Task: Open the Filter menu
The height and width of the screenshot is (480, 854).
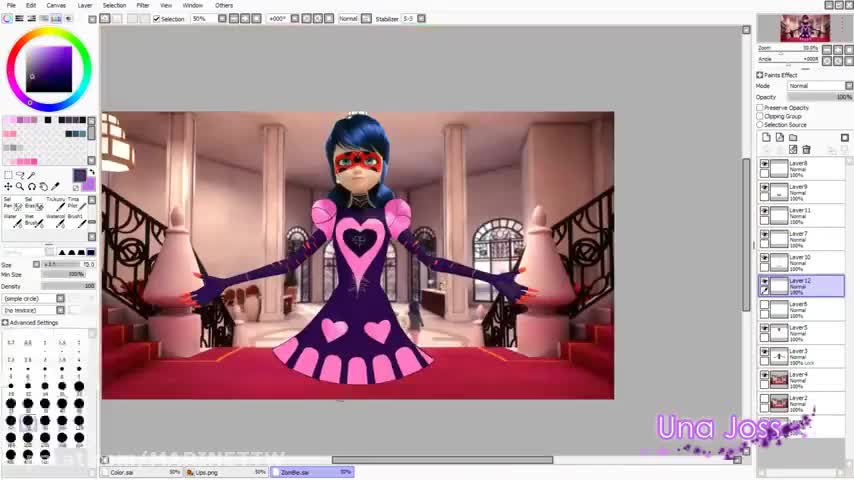Action: click(x=143, y=5)
